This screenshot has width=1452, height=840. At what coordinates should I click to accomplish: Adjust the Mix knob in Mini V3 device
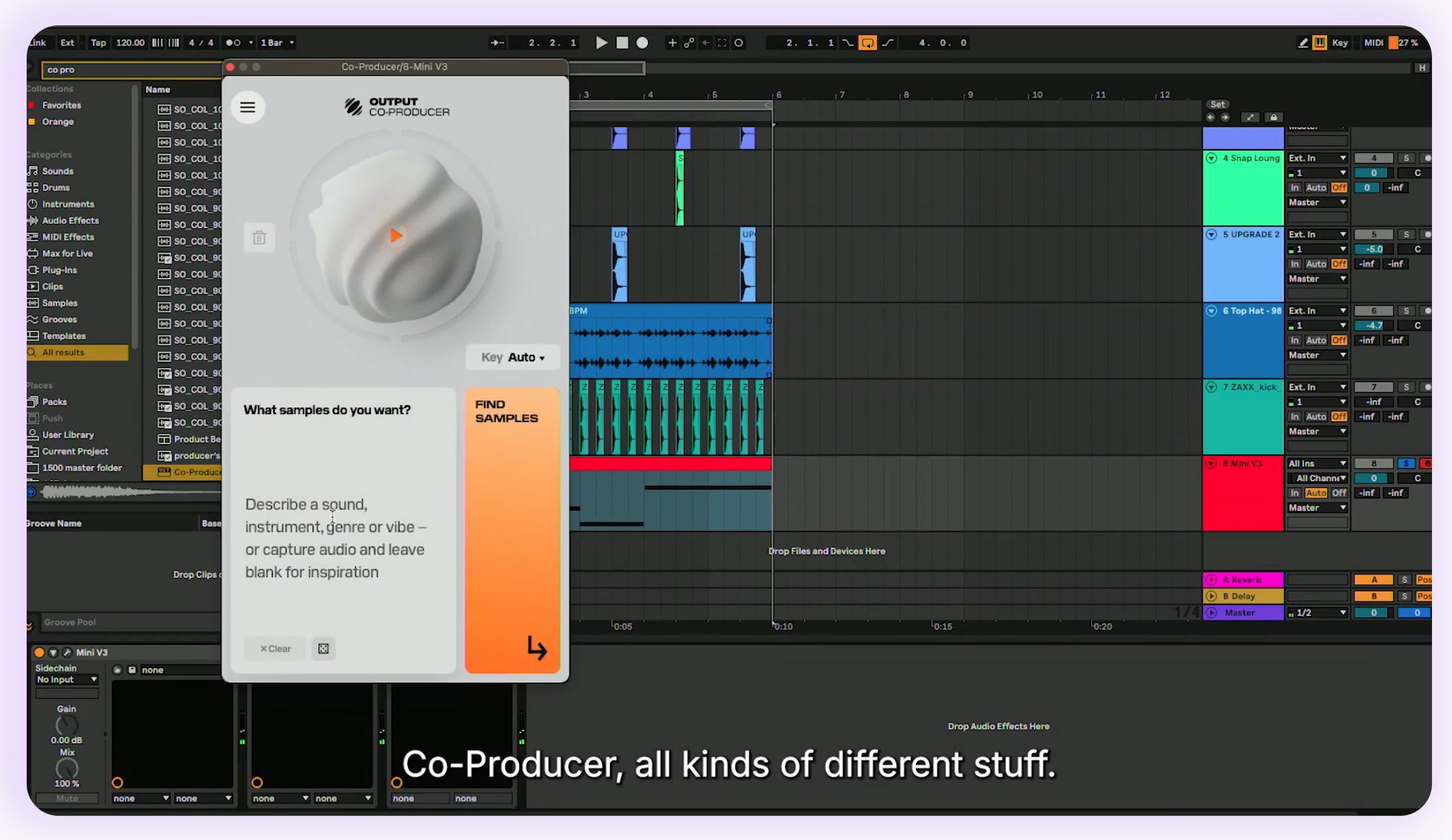click(67, 769)
